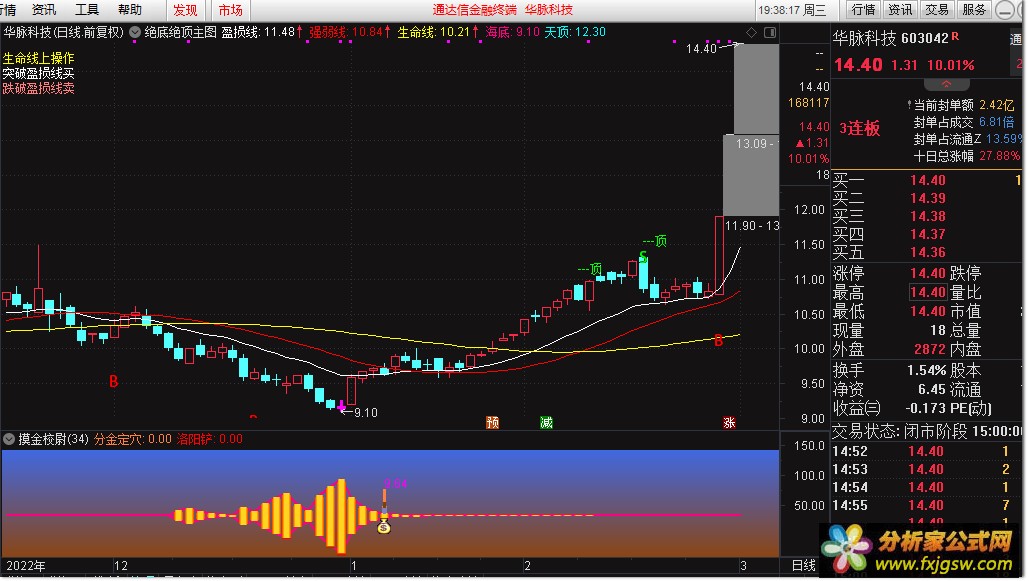Click the 14:54 trade tick row
This screenshot has width=1029, height=581.
[927, 487]
